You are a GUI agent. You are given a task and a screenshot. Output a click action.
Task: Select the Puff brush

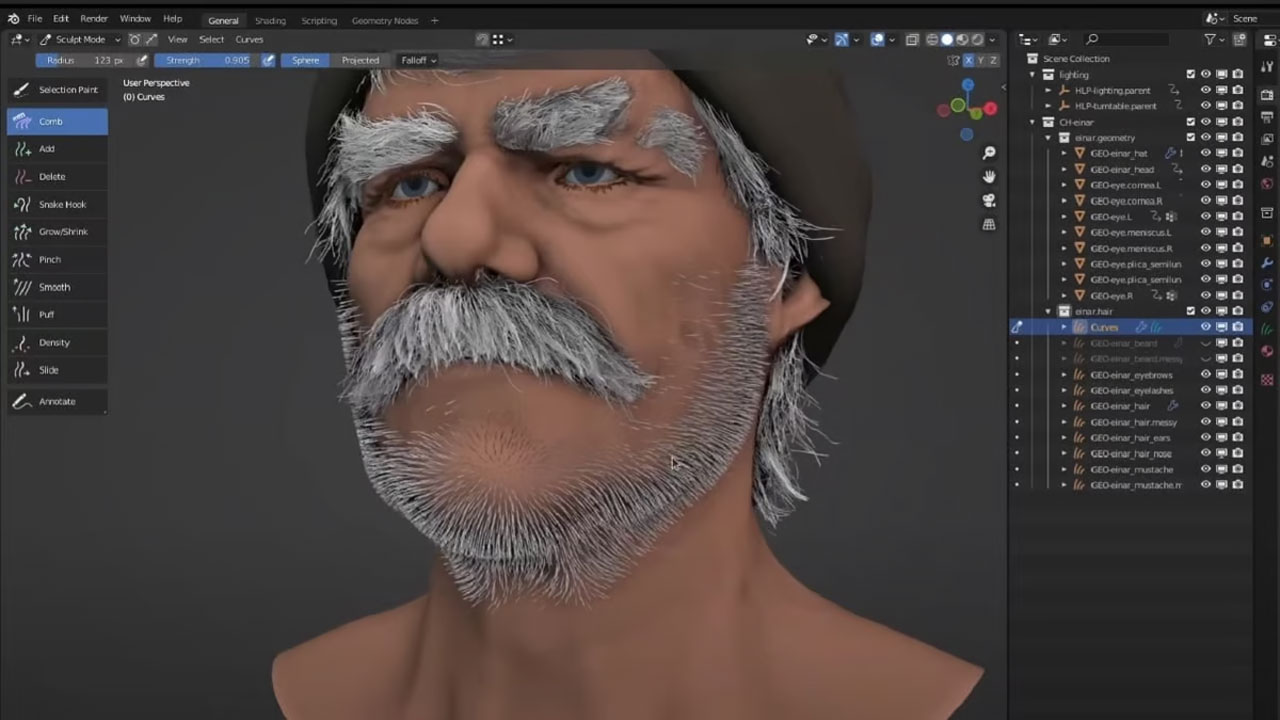tap(57, 314)
